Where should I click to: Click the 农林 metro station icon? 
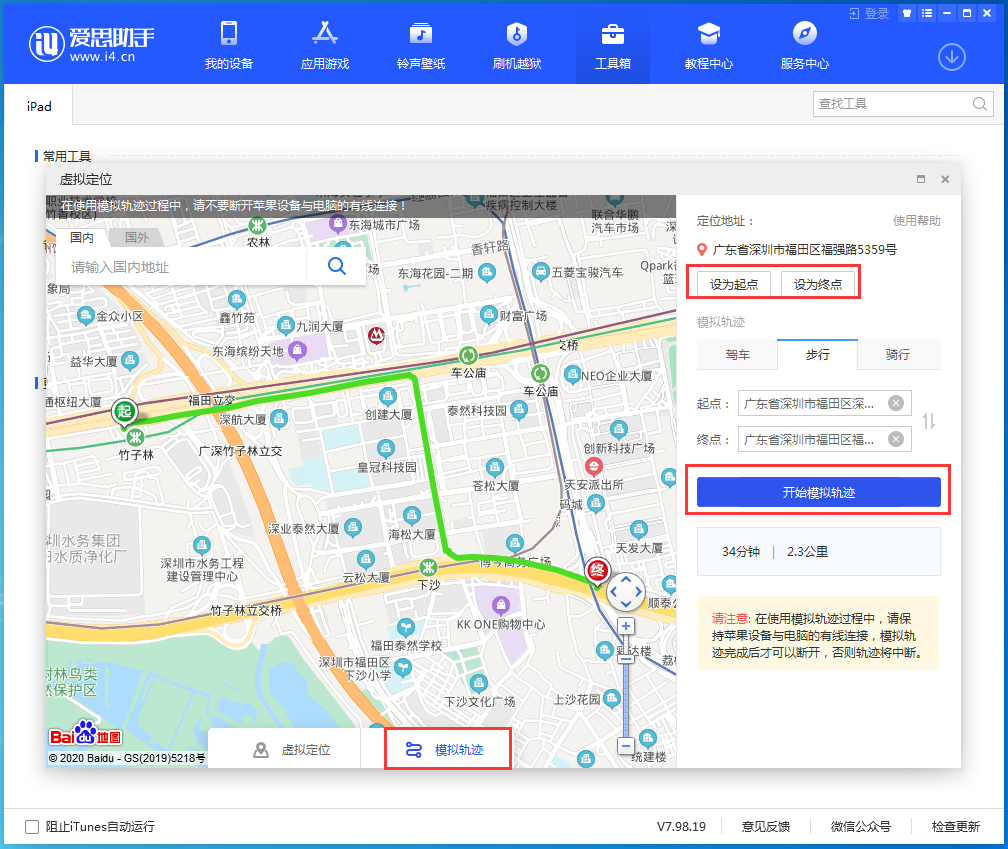click(x=258, y=226)
